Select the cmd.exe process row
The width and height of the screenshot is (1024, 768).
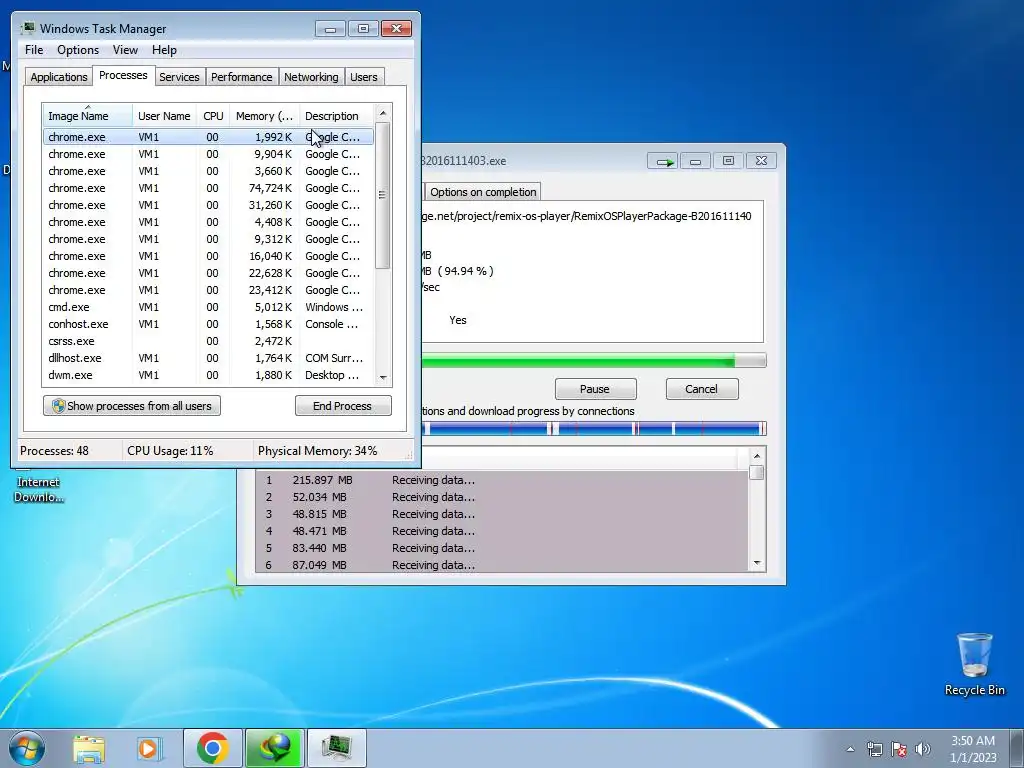pos(208,307)
